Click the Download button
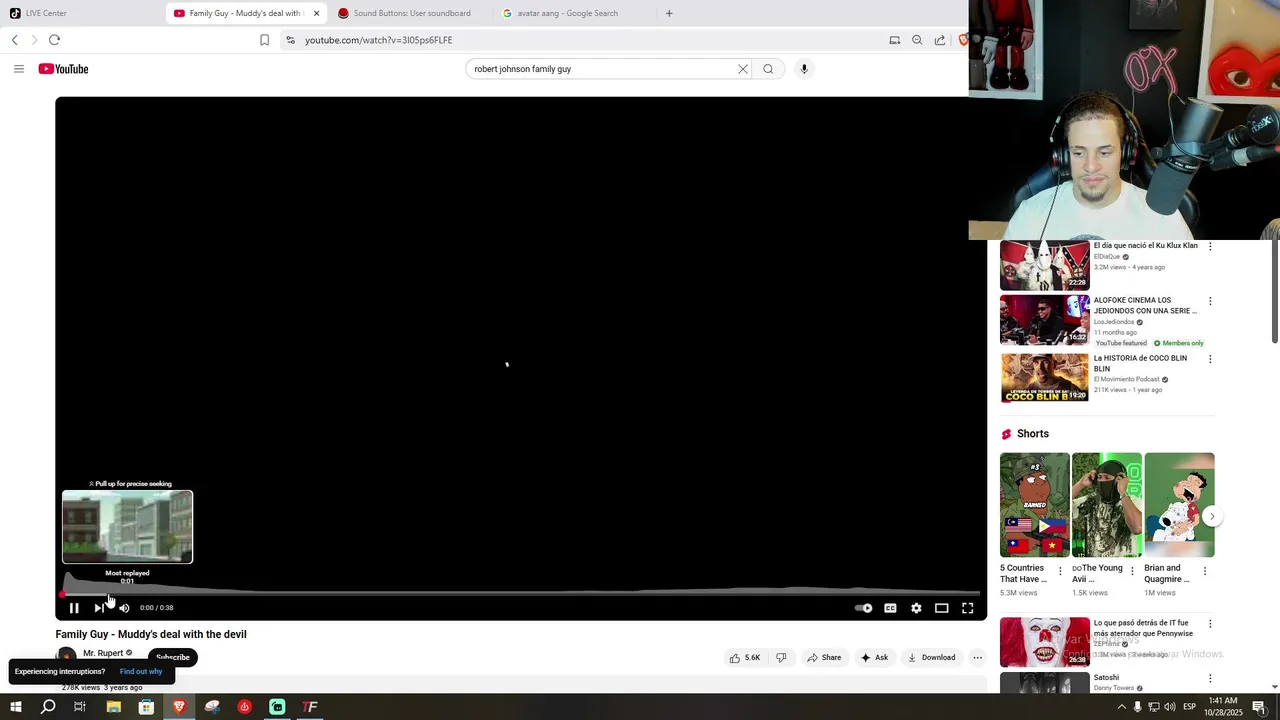The height and width of the screenshot is (720, 1280). pyautogui.click(x=931, y=658)
